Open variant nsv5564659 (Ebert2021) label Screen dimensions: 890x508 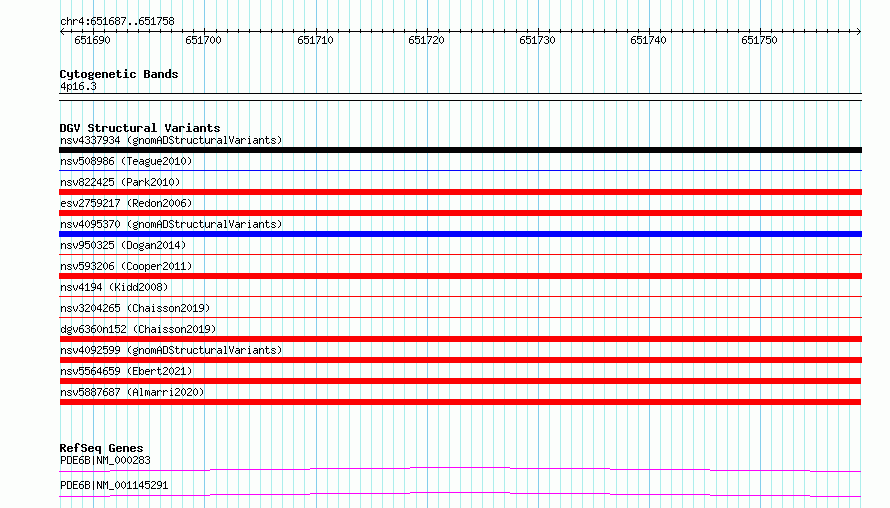point(126,371)
